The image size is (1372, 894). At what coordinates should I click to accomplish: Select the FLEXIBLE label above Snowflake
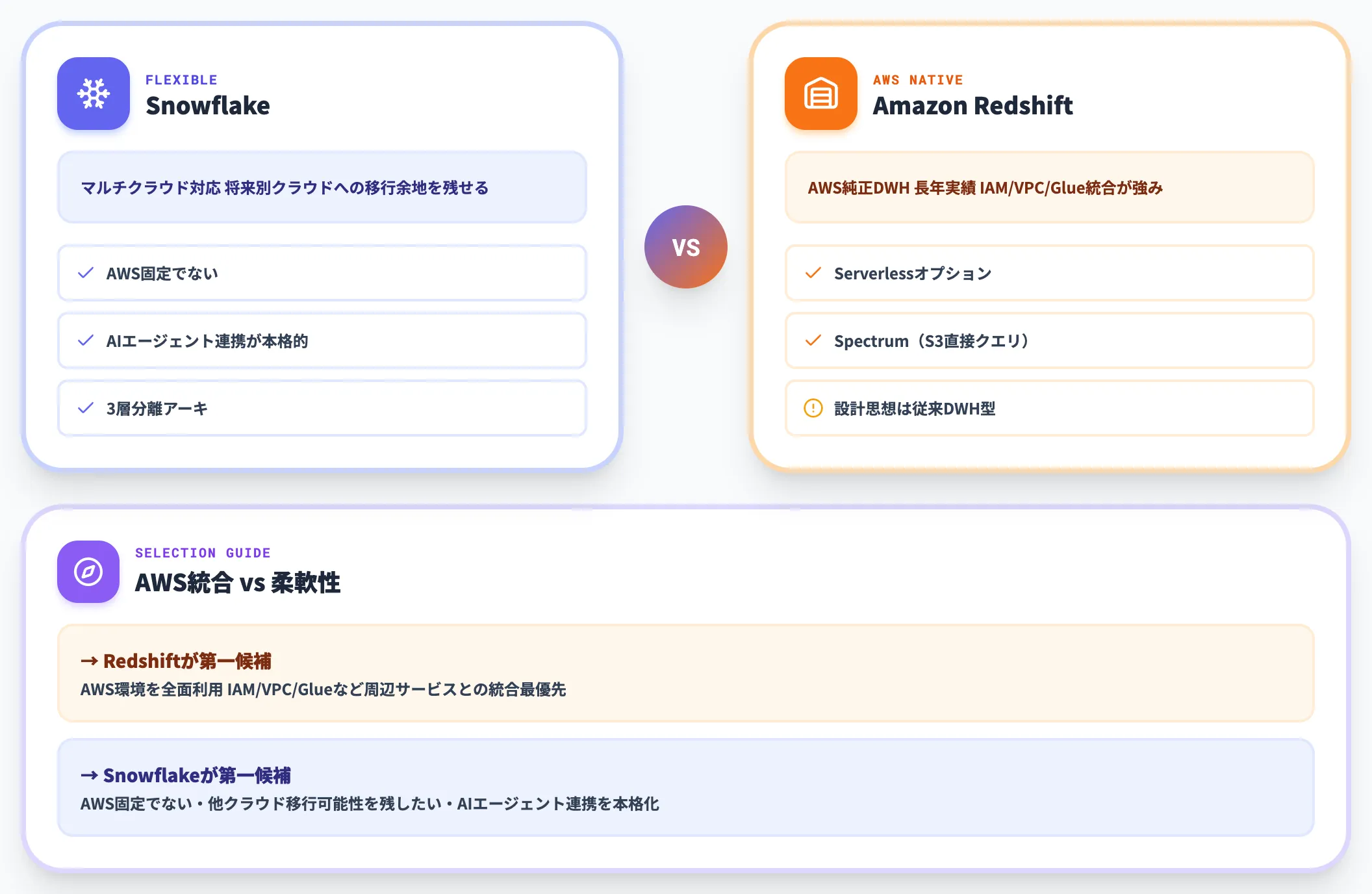tap(181, 80)
